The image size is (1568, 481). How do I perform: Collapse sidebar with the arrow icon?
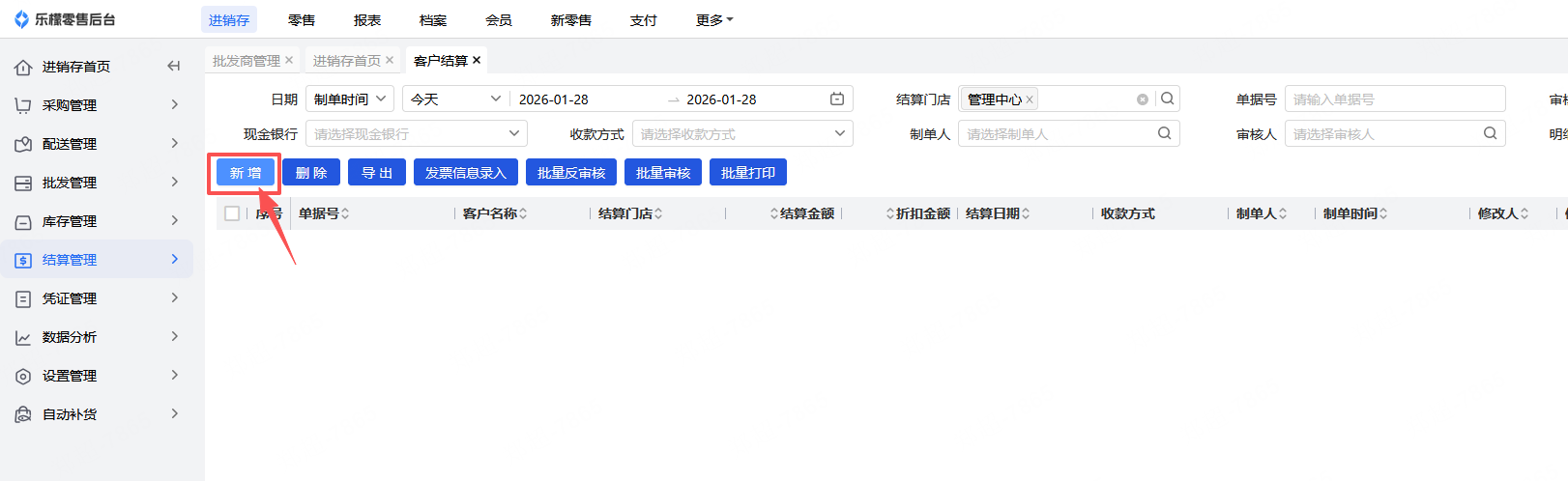174,66
